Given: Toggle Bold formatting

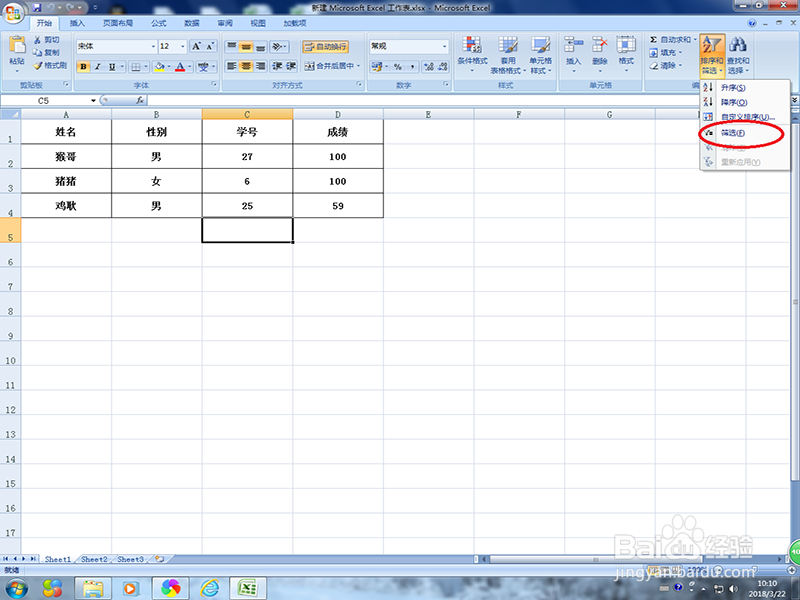Looking at the screenshot, I should coord(83,66).
